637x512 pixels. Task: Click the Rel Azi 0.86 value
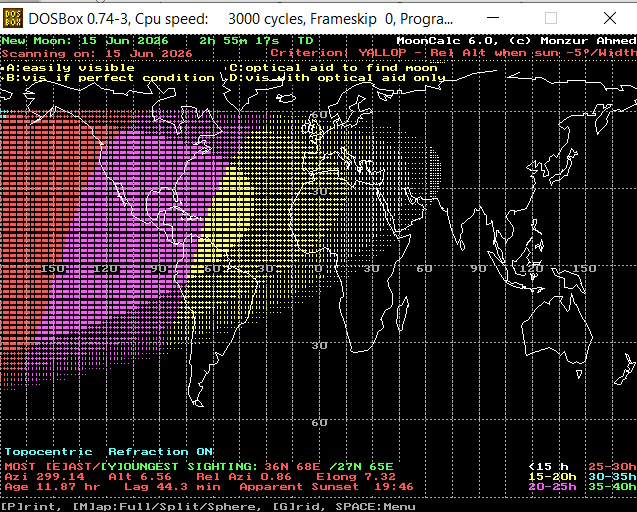(244, 477)
